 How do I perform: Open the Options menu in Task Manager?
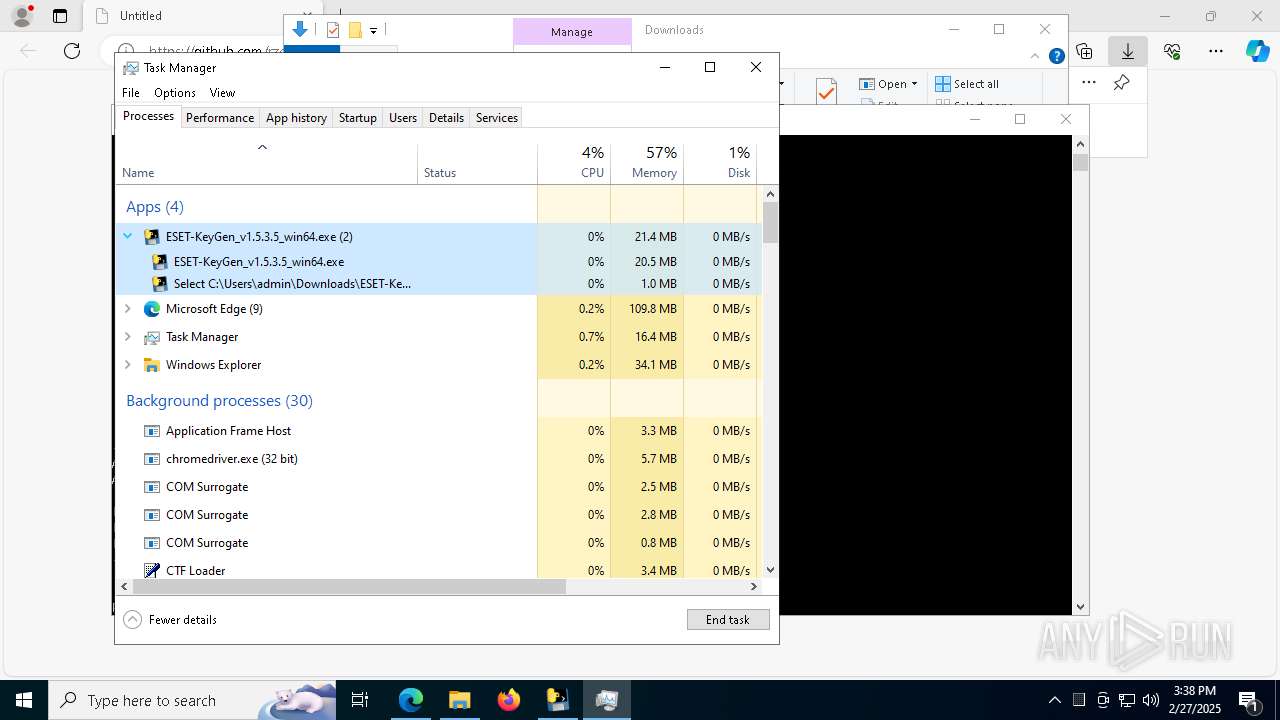pyautogui.click(x=175, y=92)
